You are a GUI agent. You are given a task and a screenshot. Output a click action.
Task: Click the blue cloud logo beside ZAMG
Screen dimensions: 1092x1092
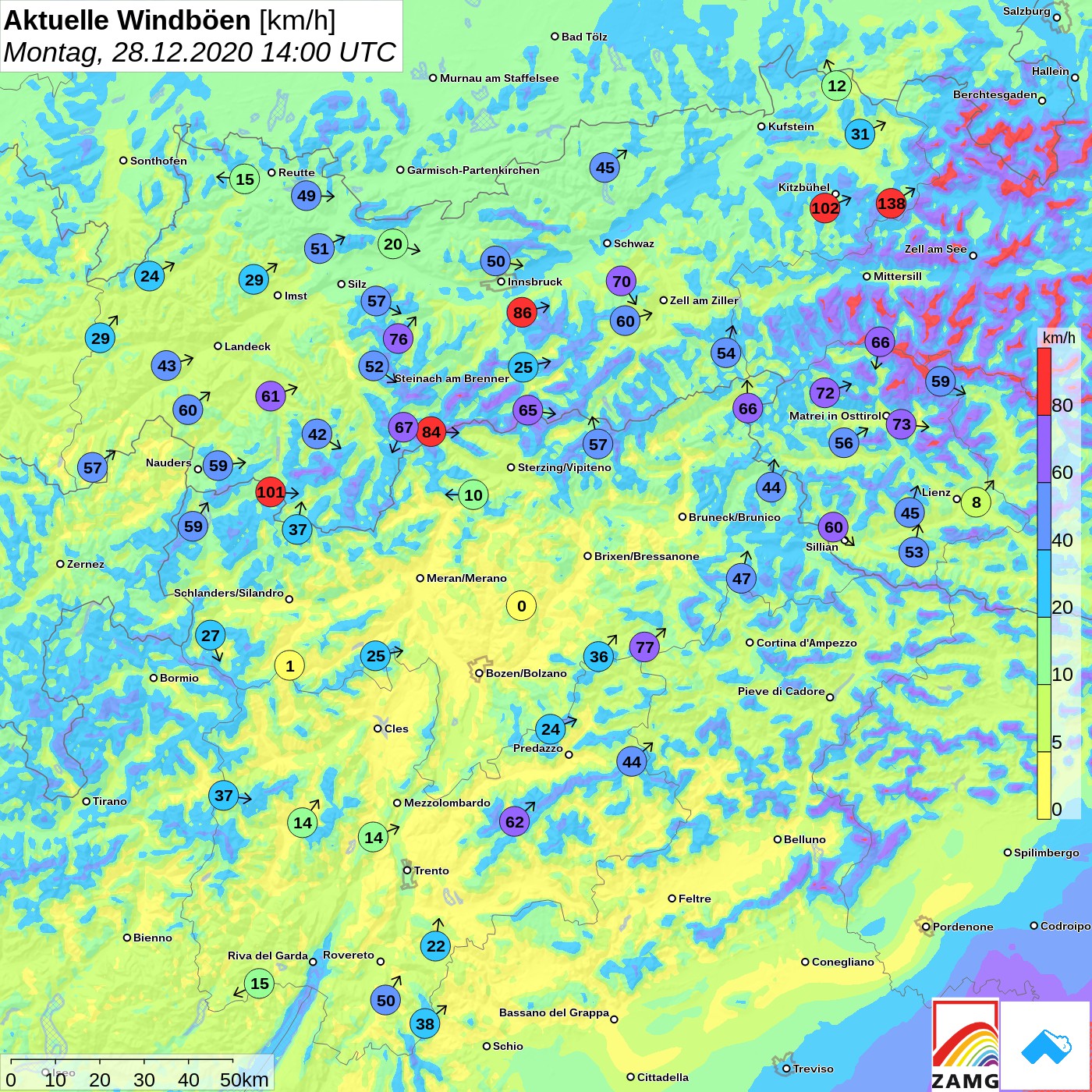[1046, 1046]
